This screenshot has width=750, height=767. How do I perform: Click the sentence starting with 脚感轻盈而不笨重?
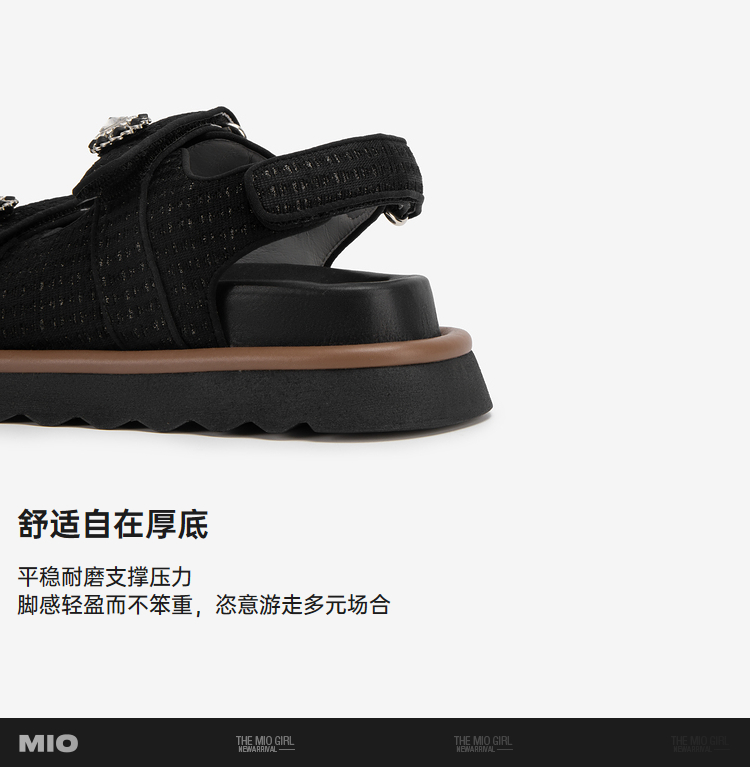click(204, 605)
